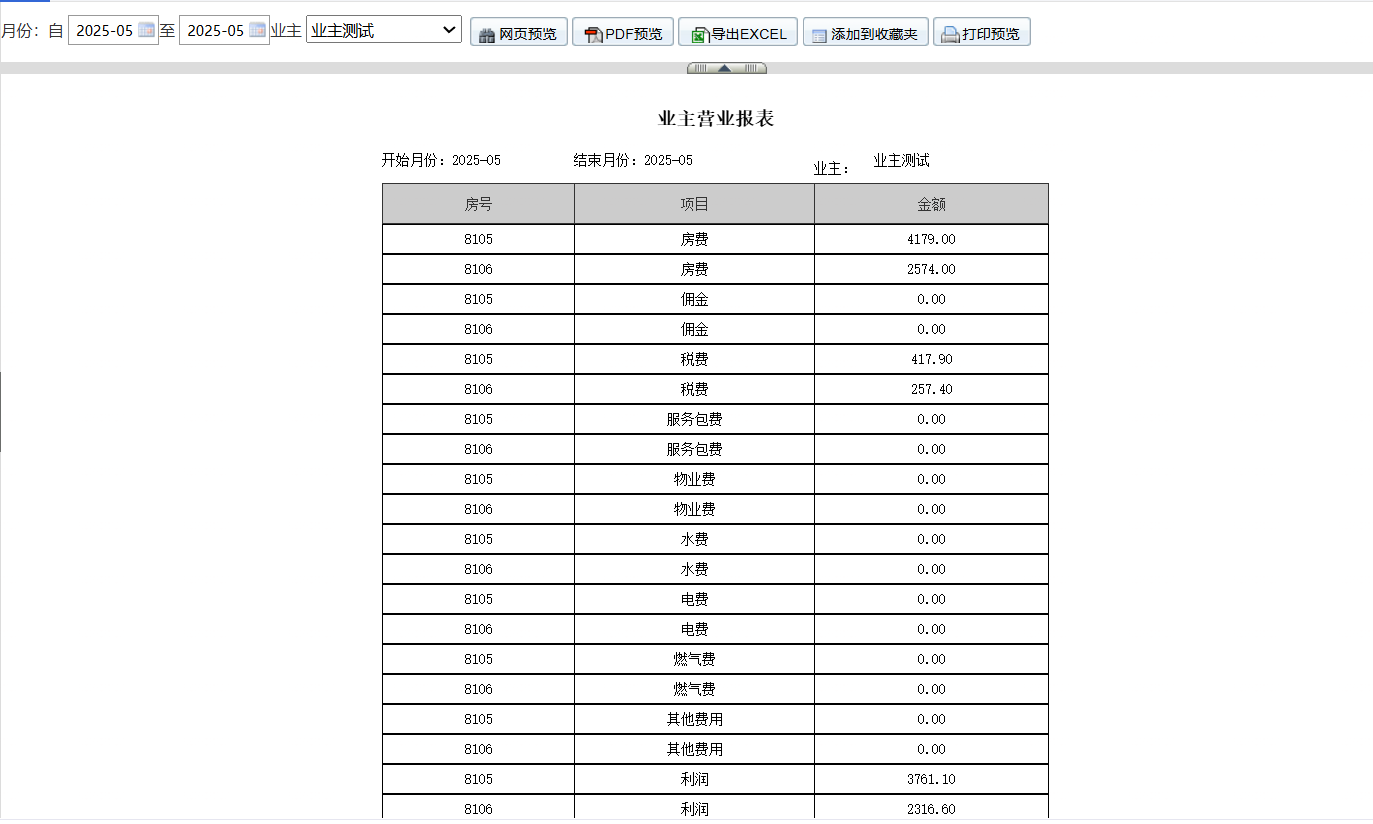This screenshot has height=824, width=1373.
Task: Click room number 8105 in the 房费 row
Action: 478,239
